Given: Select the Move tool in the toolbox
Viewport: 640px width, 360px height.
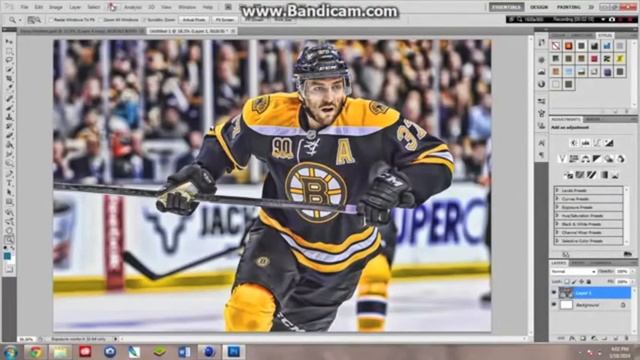Looking at the screenshot, I should click(x=9, y=42).
